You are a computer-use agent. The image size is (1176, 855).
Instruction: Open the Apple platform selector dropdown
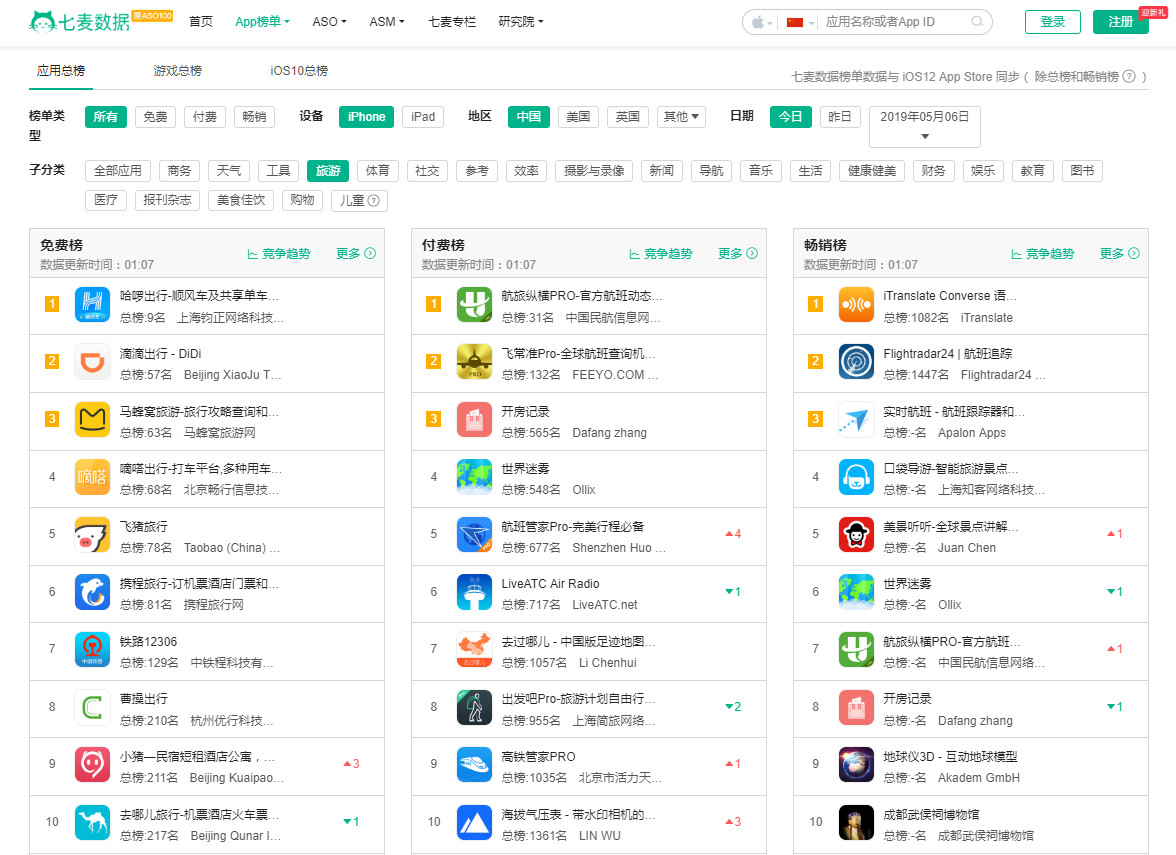[762, 22]
